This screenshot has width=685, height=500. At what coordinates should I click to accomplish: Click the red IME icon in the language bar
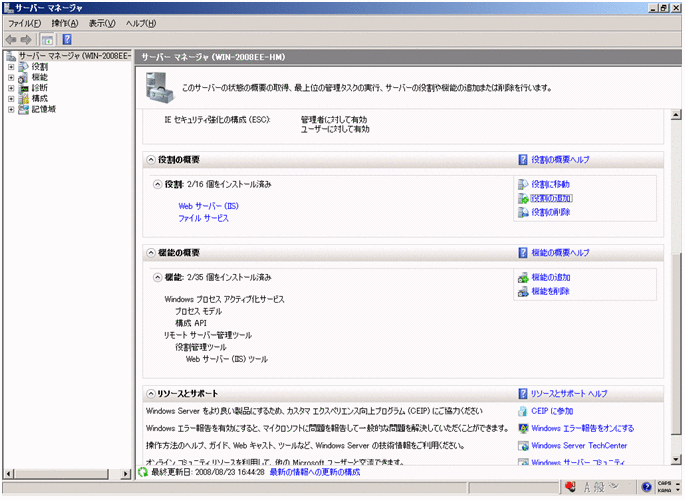coord(570,486)
